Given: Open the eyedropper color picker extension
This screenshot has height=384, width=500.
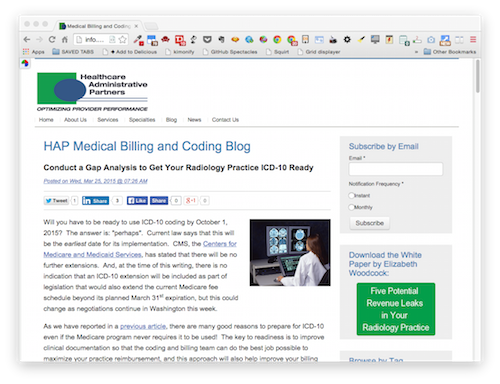Looking at the screenshot, I should tap(138, 40).
